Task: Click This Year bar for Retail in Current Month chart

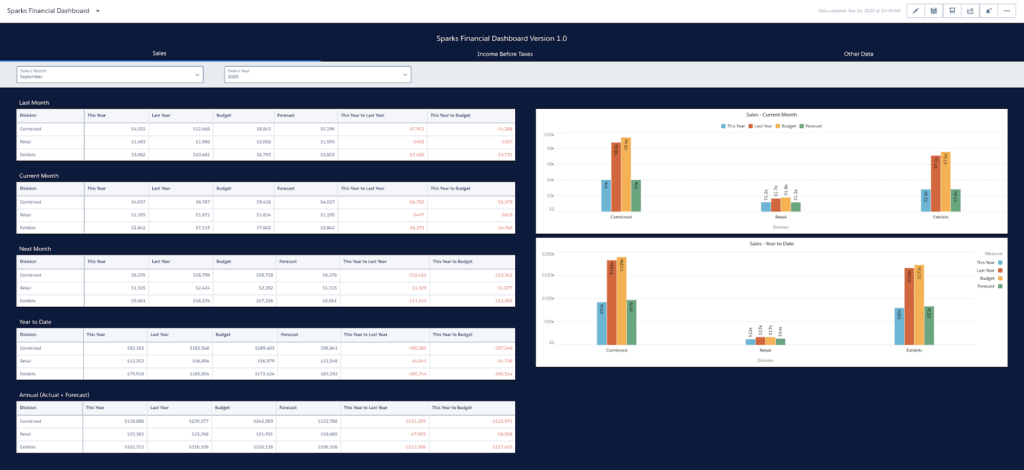Action: pyautogui.click(x=766, y=206)
